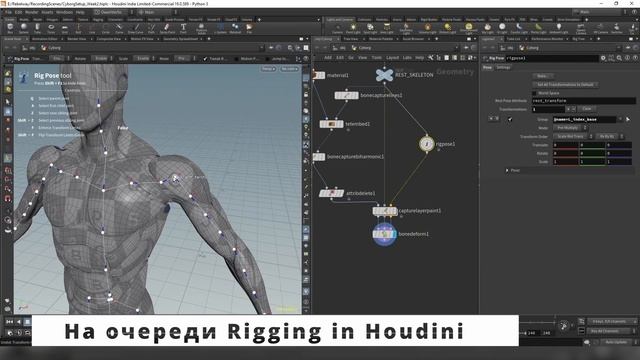
Task: Click Set All Transformations to Default
Action: click(x=565, y=84)
